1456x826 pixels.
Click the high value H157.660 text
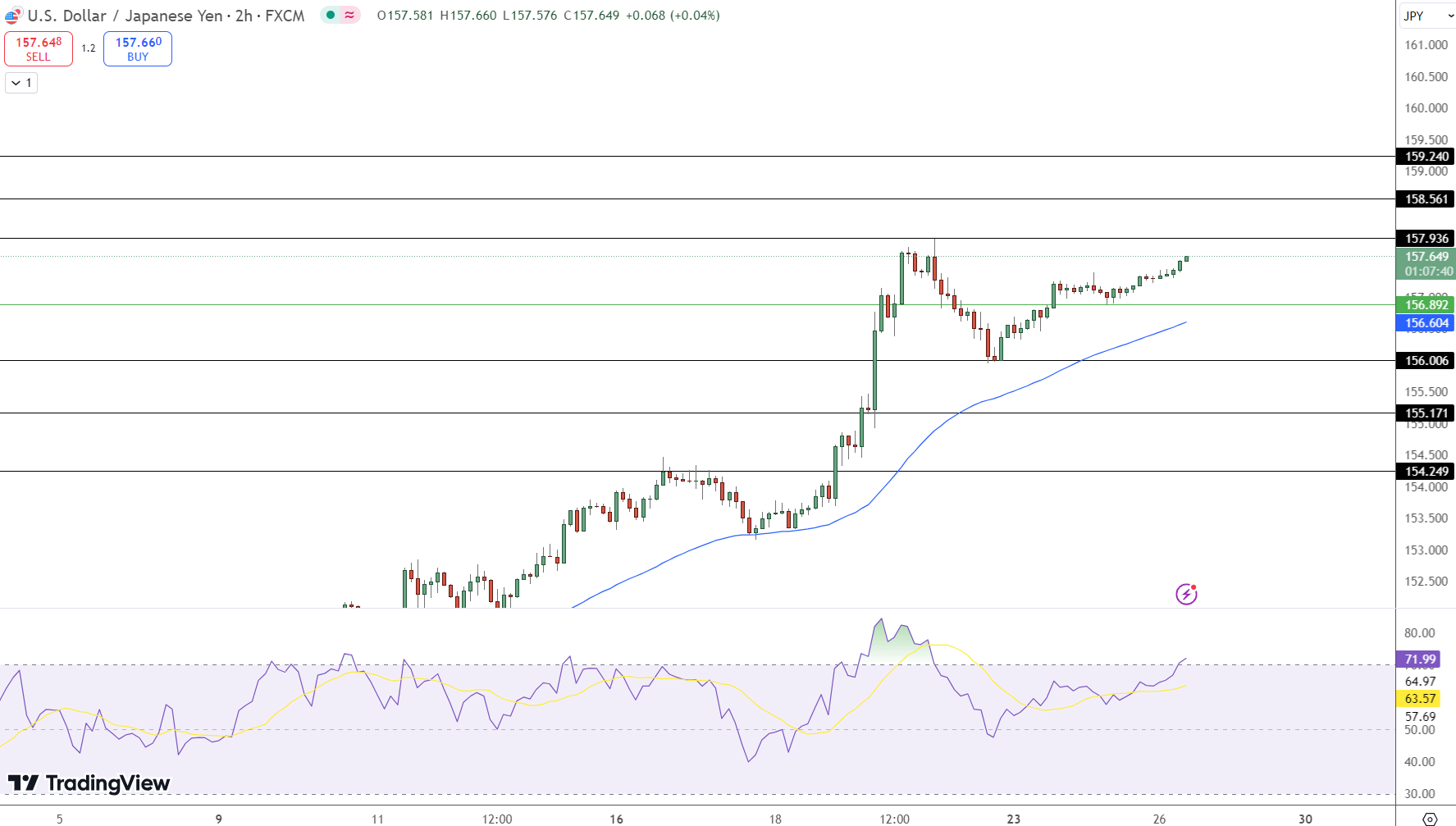pyautogui.click(x=468, y=16)
